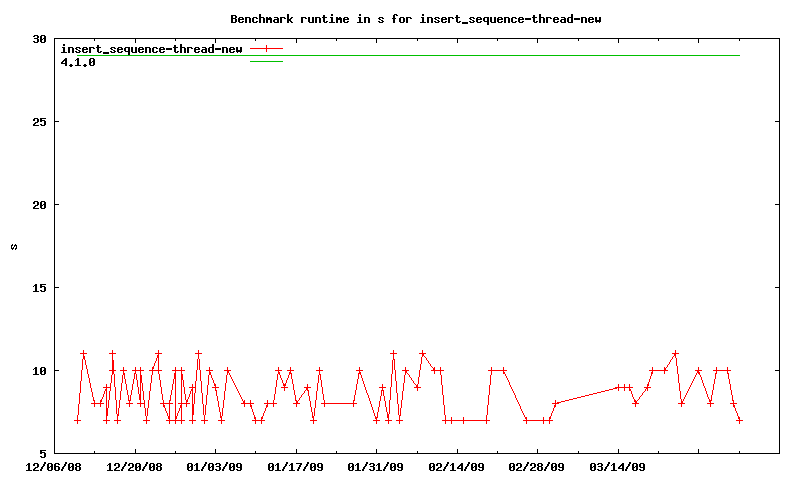Click the x-axis date 12/20/08

pyautogui.click(x=135, y=466)
